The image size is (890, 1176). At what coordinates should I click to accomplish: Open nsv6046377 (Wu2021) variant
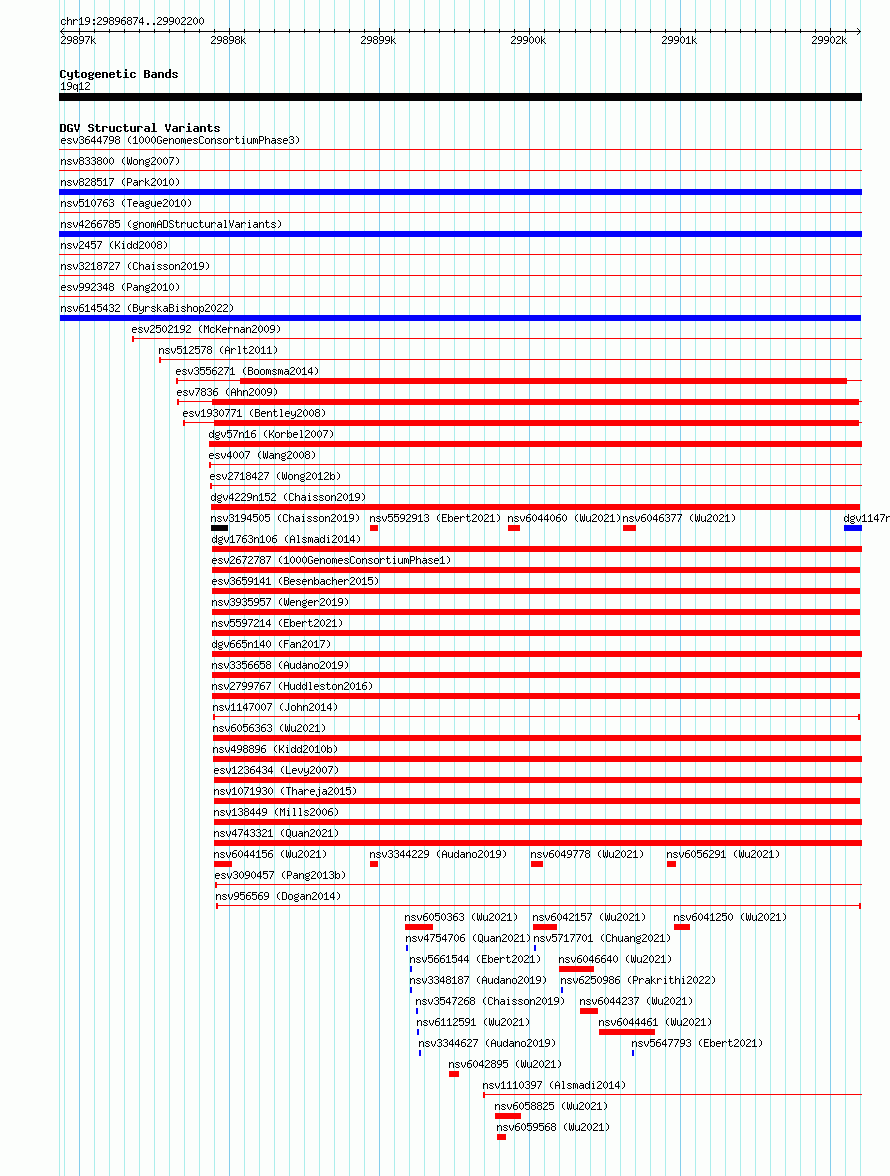point(679,518)
